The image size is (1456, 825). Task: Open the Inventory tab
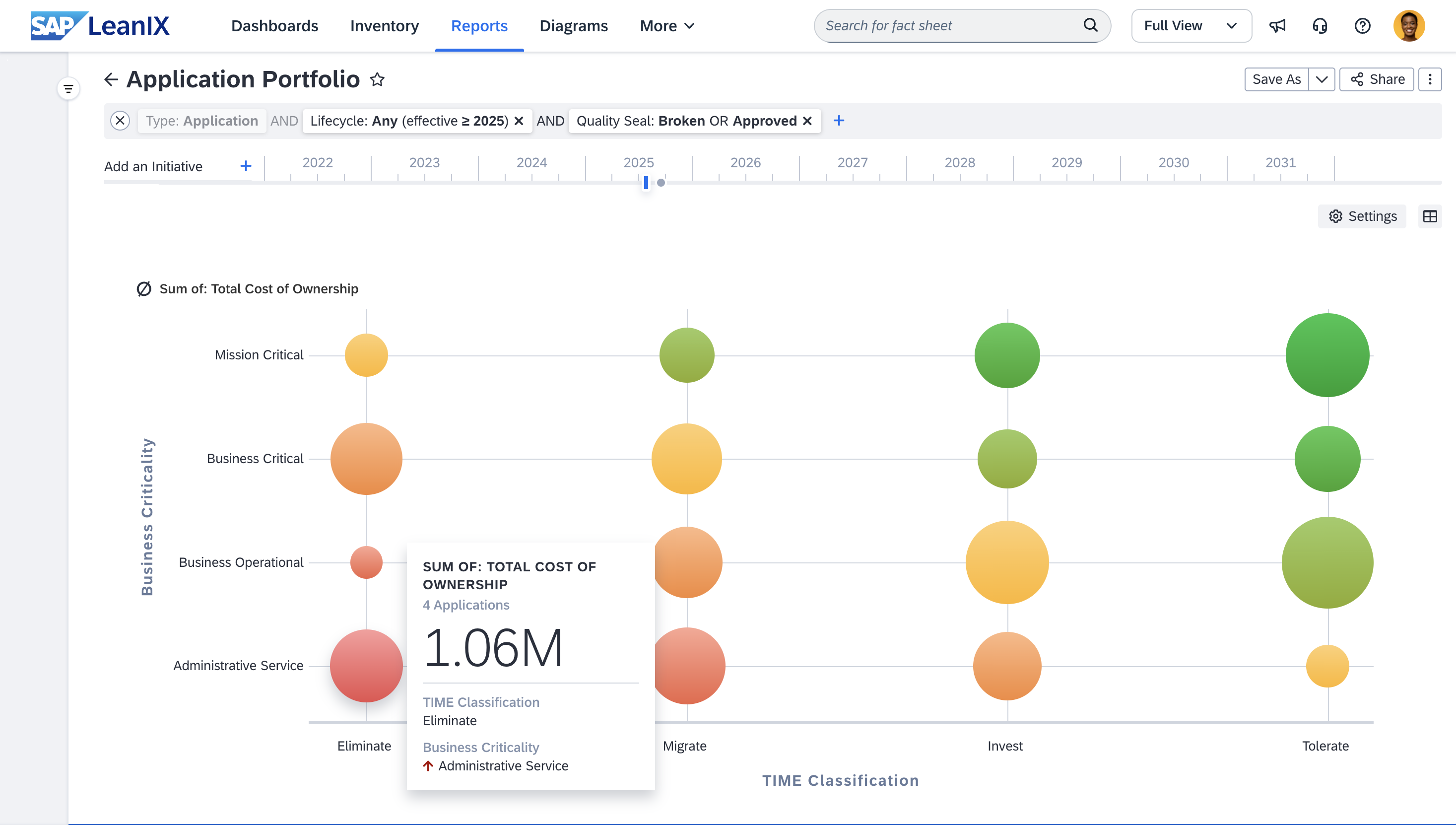pyautogui.click(x=385, y=26)
